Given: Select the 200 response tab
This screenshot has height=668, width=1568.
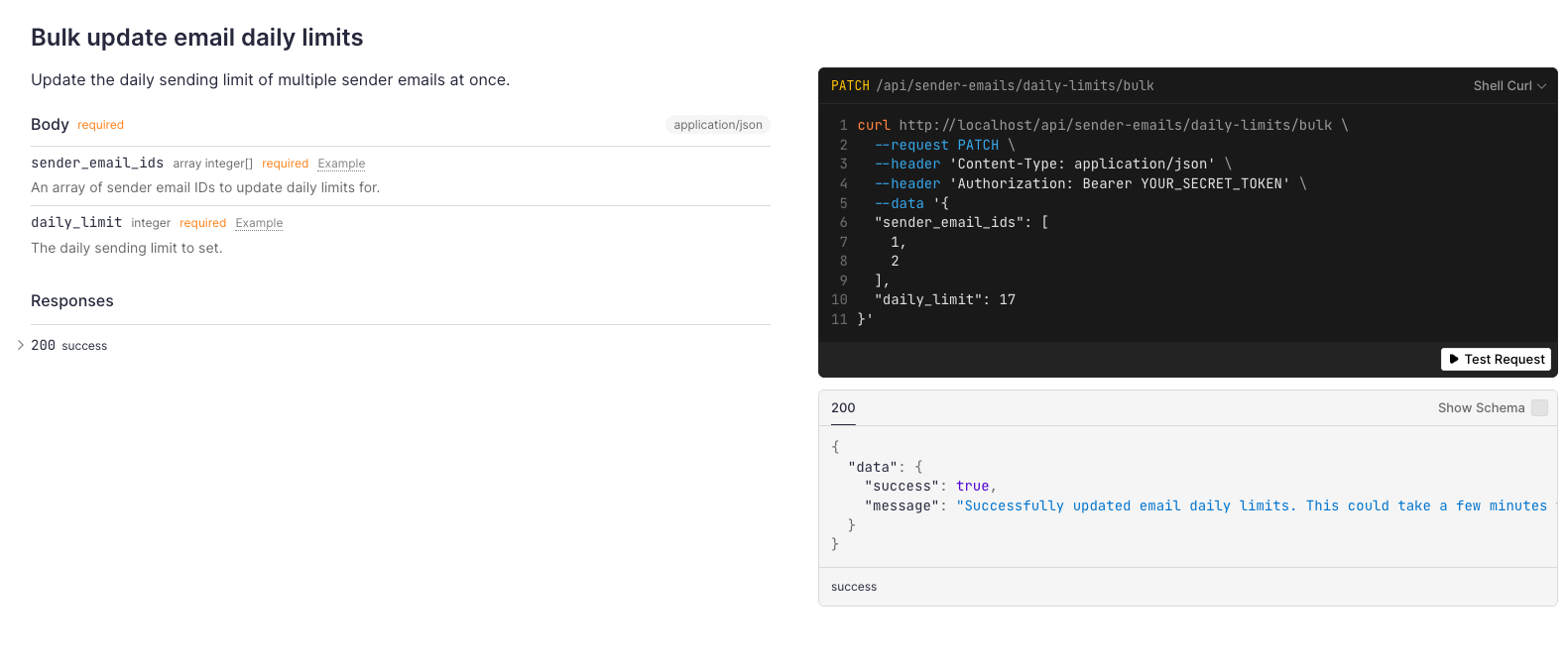Looking at the screenshot, I should click(843, 407).
